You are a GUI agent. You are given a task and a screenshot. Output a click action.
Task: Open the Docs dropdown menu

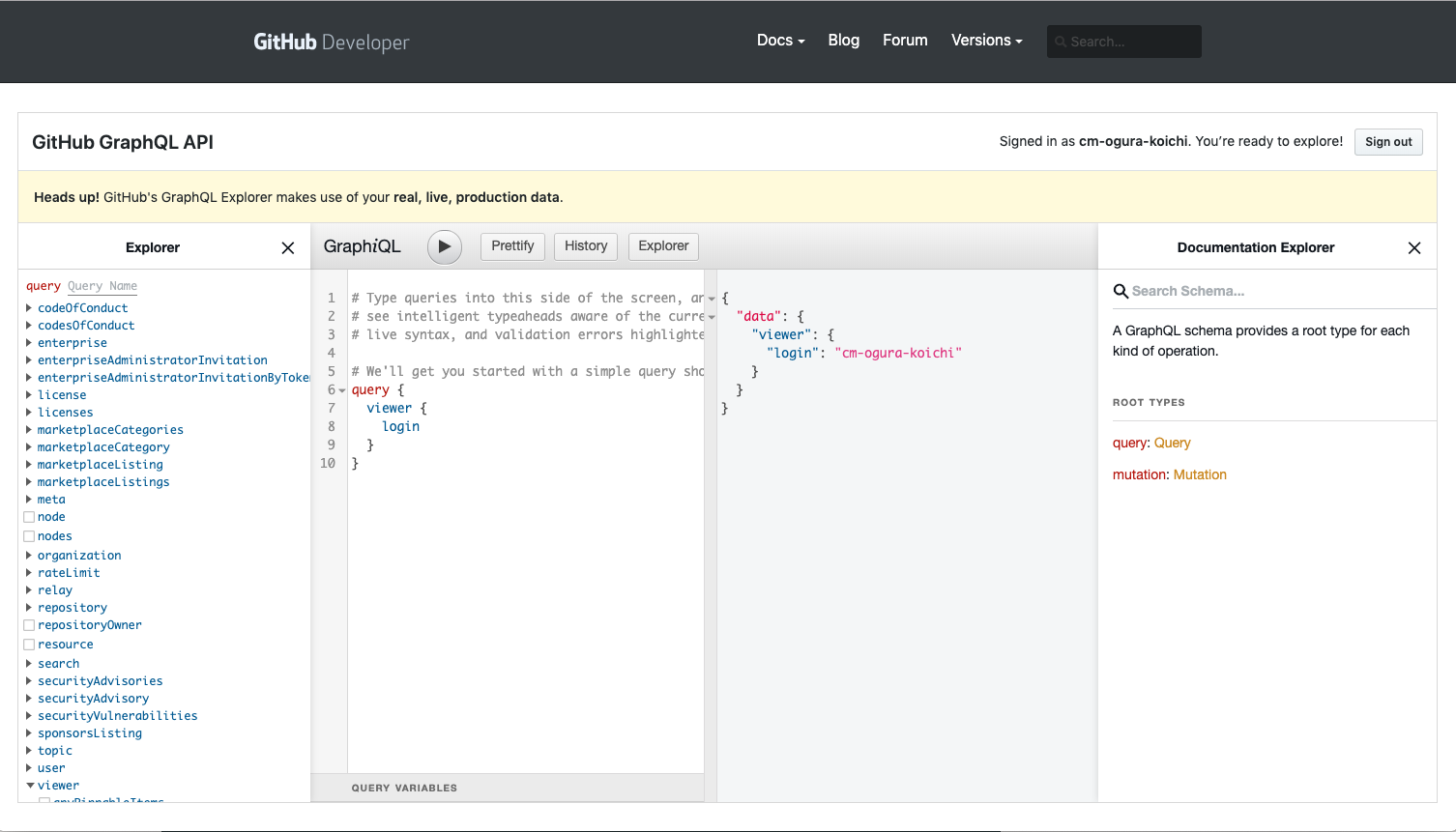(x=779, y=41)
